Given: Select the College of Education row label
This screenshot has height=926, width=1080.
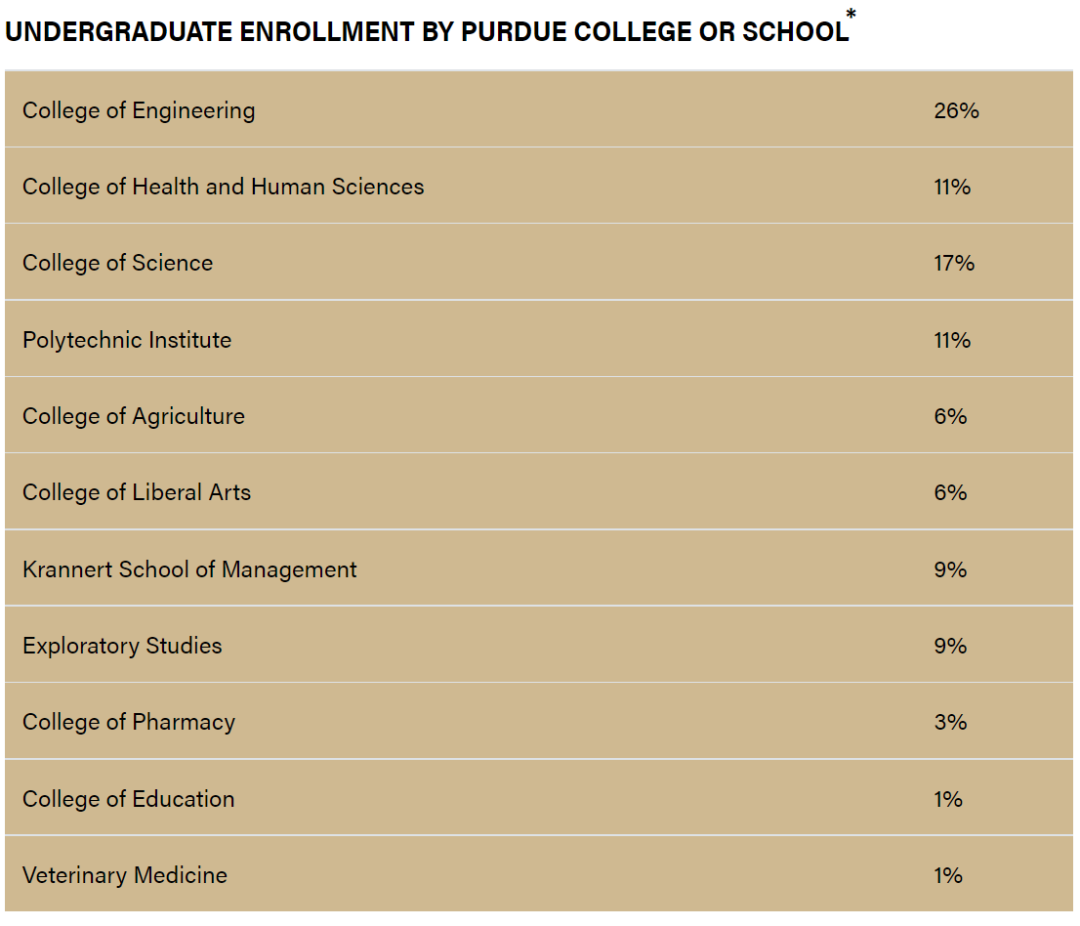Looking at the screenshot, I should tap(129, 799).
